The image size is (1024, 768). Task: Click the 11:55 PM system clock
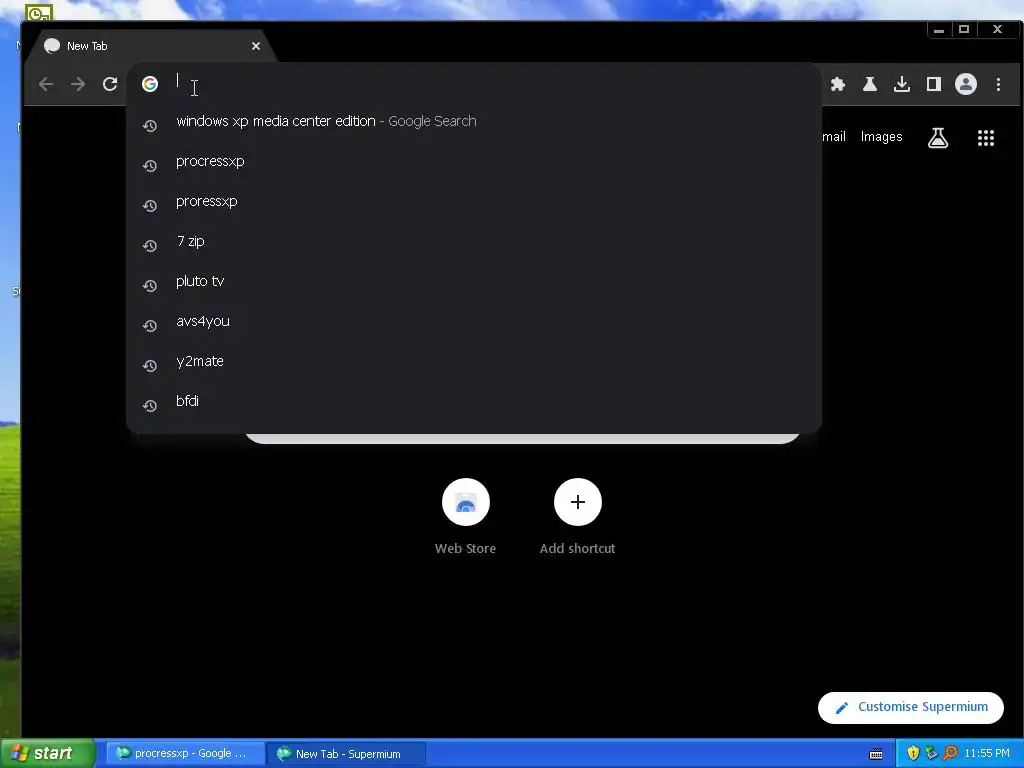click(987, 753)
